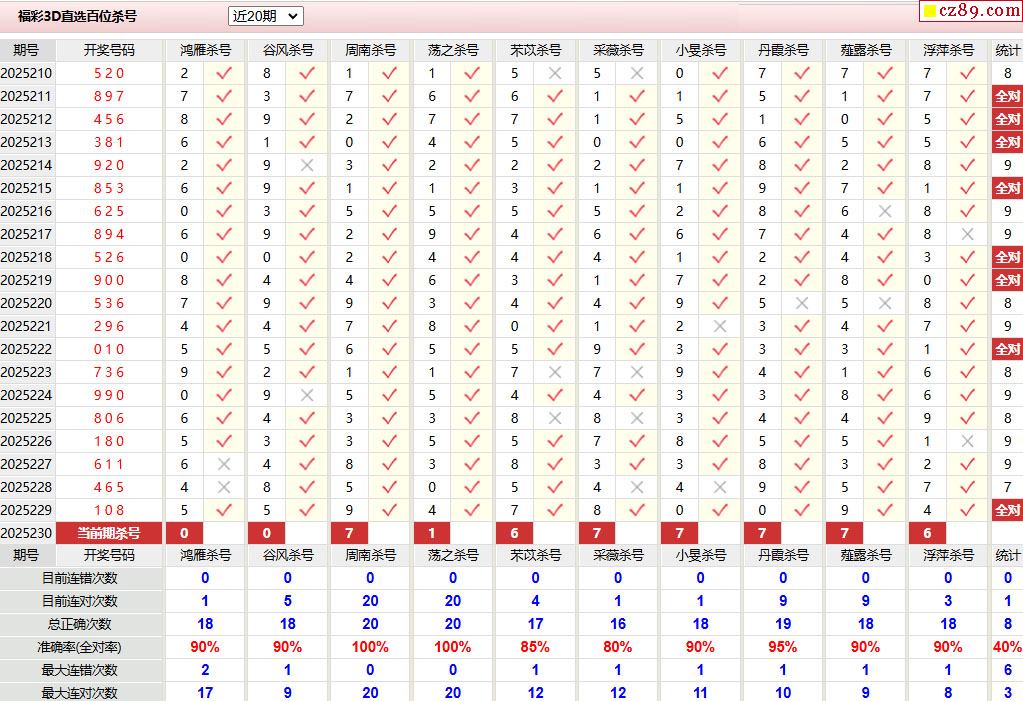Select the 准确率(全对率) row label
The height and width of the screenshot is (701, 1023).
[80, 647]
